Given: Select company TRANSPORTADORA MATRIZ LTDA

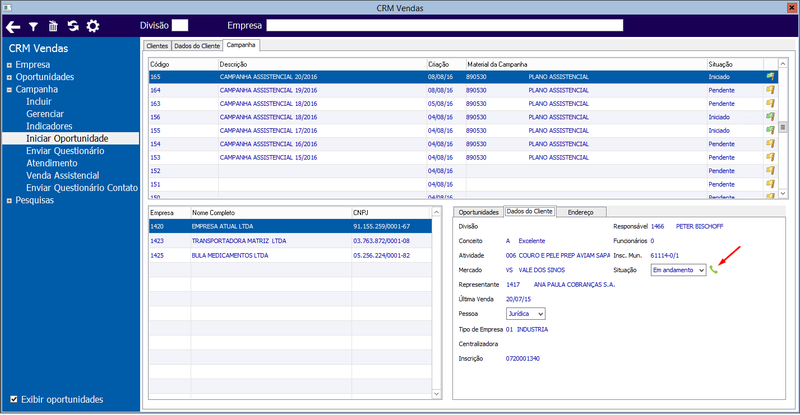Looking at the screenshot, I should click(290, 240).
